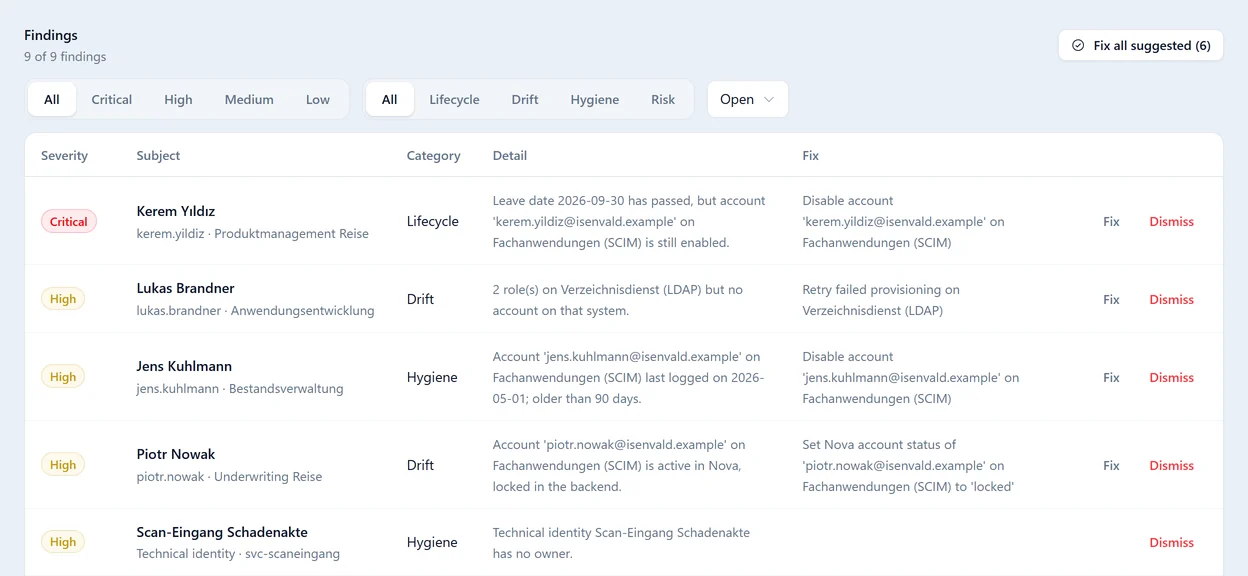The image size is (1248, 576).
Task: Click Fix for Kerem Yıldız finding
Action: pyautogui.click(x=1111, y=222)
